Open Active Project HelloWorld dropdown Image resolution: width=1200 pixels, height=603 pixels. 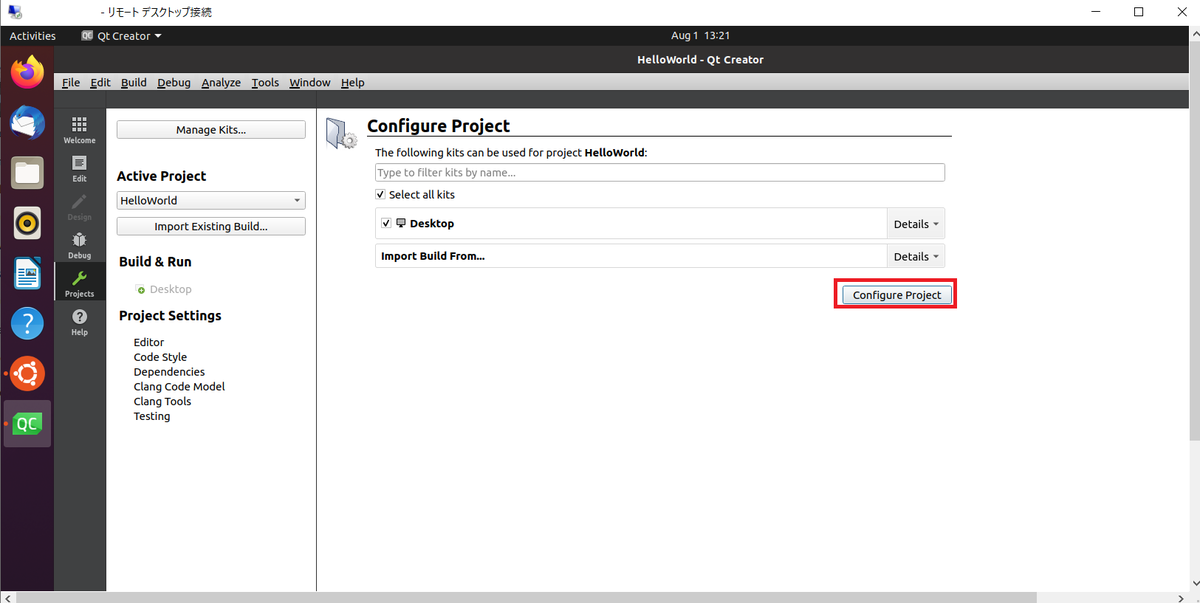(211, 200)
